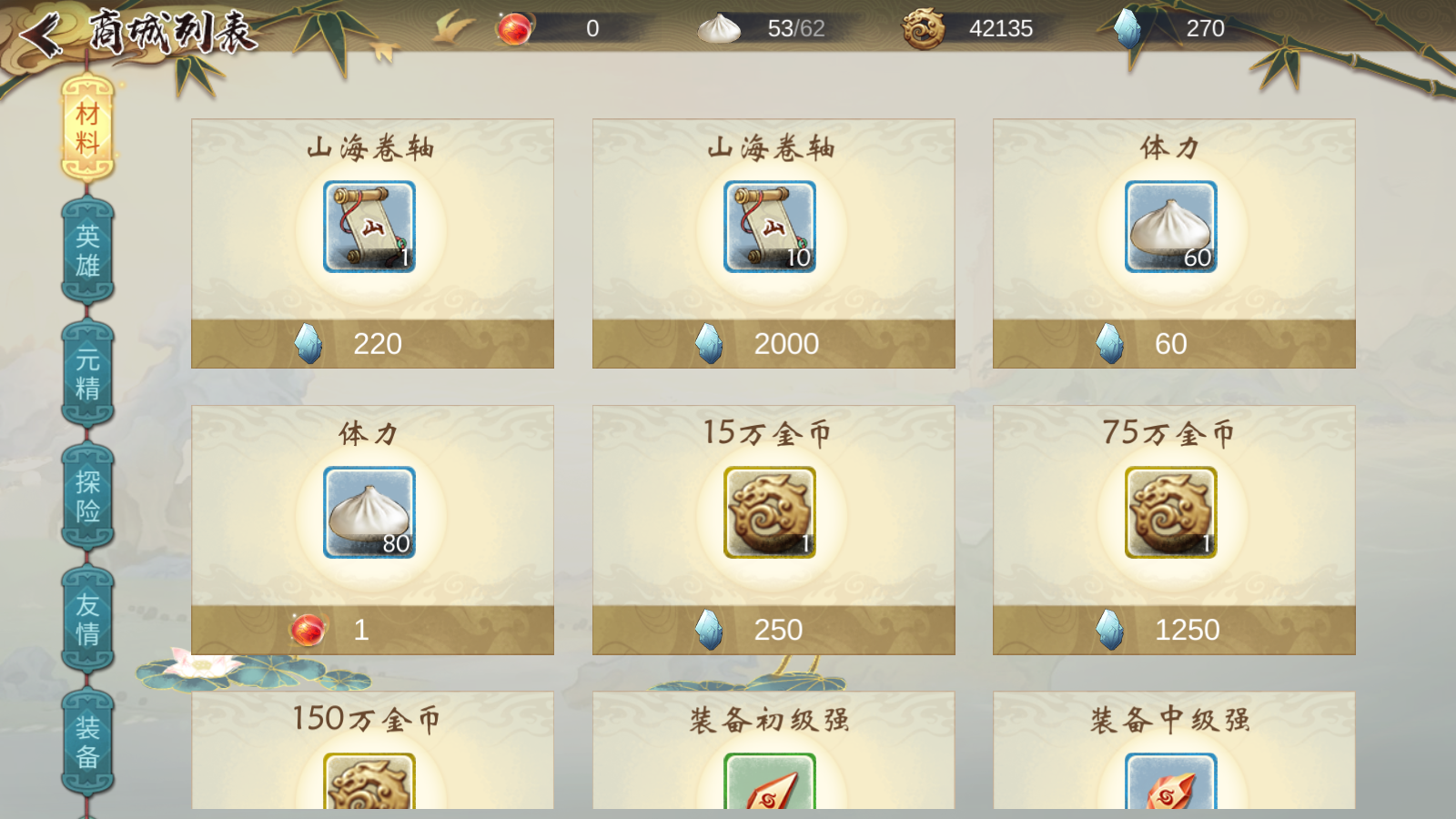Switch to the 元精 shop tab
The height and width of the screenshot is (819, 1456).
(87, 373)
